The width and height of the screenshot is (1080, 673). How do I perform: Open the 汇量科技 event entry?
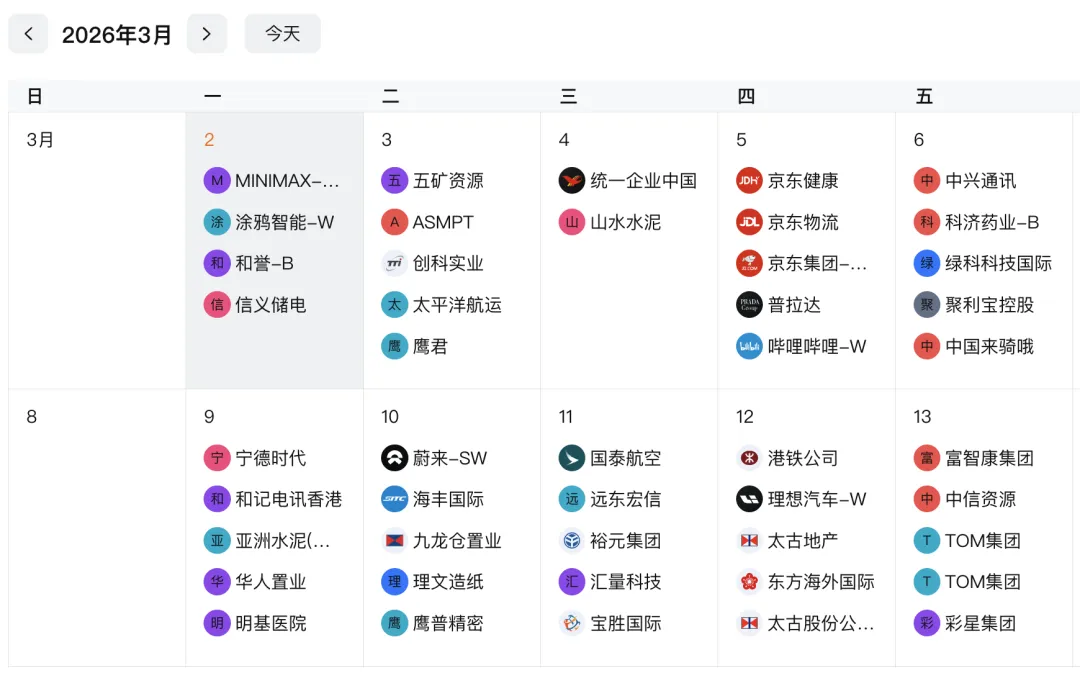[x=610, y=582]
